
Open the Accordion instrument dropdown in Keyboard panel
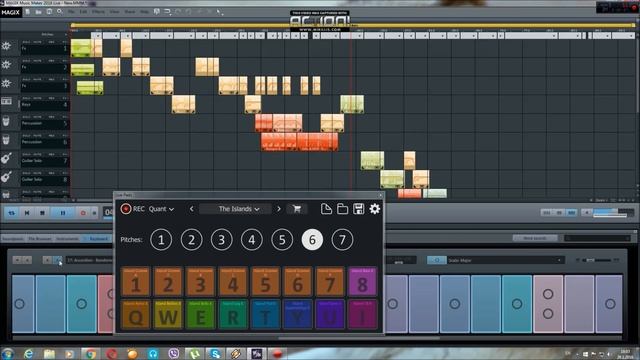[x=90, y=260]
